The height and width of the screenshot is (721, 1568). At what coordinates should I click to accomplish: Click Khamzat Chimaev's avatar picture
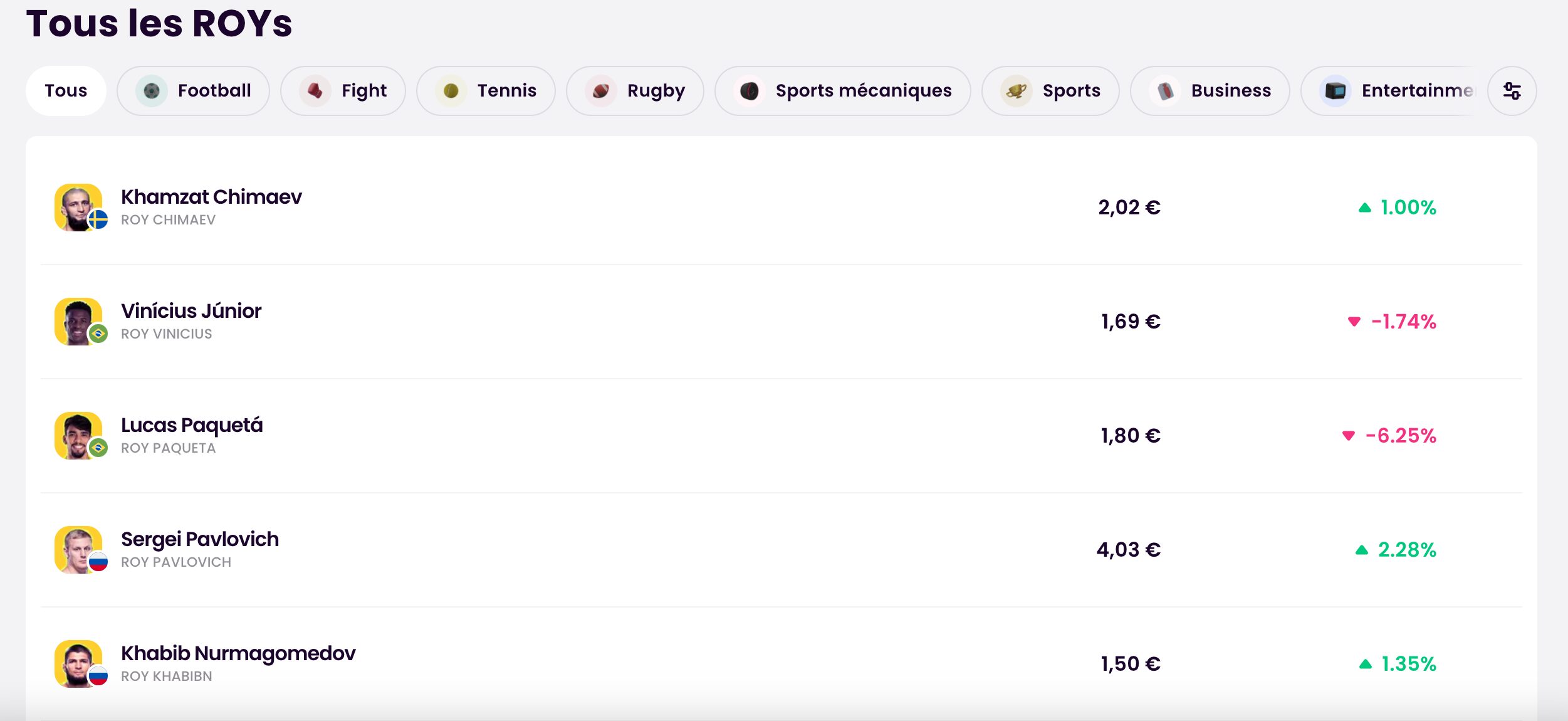click(78, 208)
